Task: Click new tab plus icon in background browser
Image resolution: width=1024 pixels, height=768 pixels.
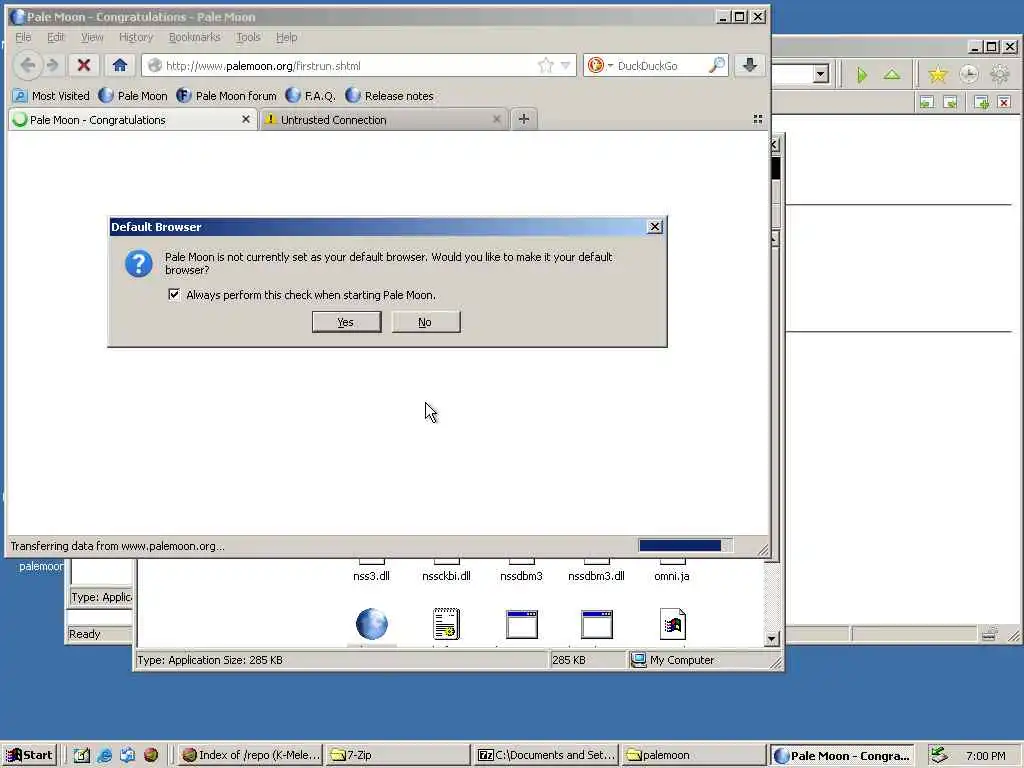Action: coord(981,102)
